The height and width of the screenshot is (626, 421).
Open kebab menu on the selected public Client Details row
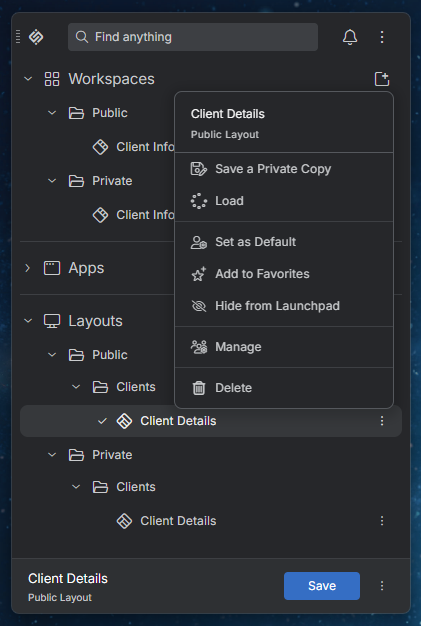[382, 421]
